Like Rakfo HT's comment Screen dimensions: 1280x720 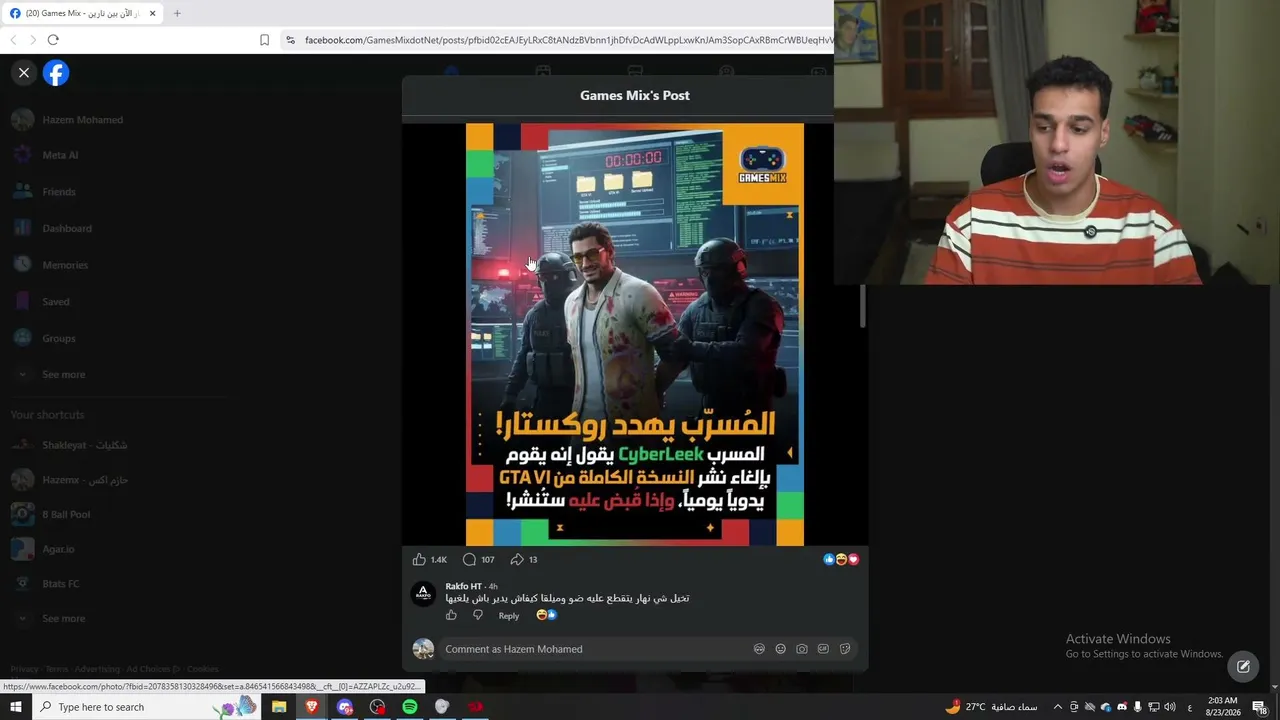pos(451,615)
